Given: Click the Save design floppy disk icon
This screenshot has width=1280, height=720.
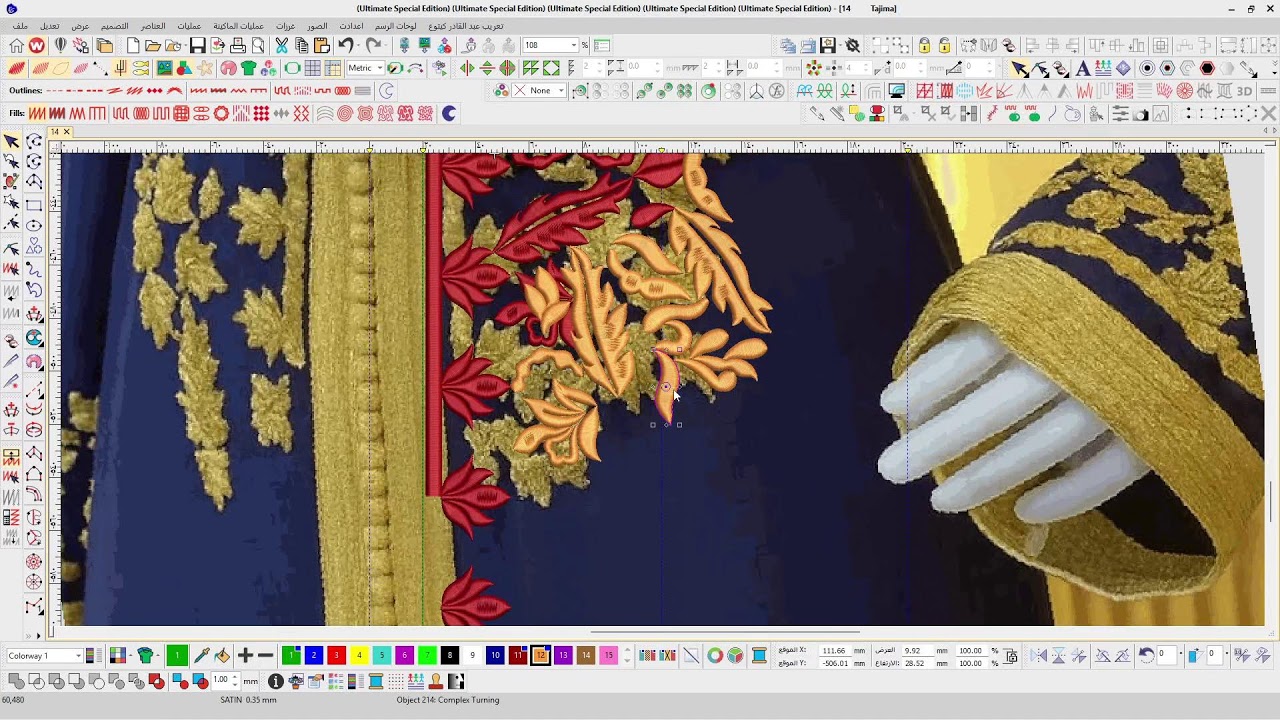Looking at the screenshot, I should click(198, 45).
